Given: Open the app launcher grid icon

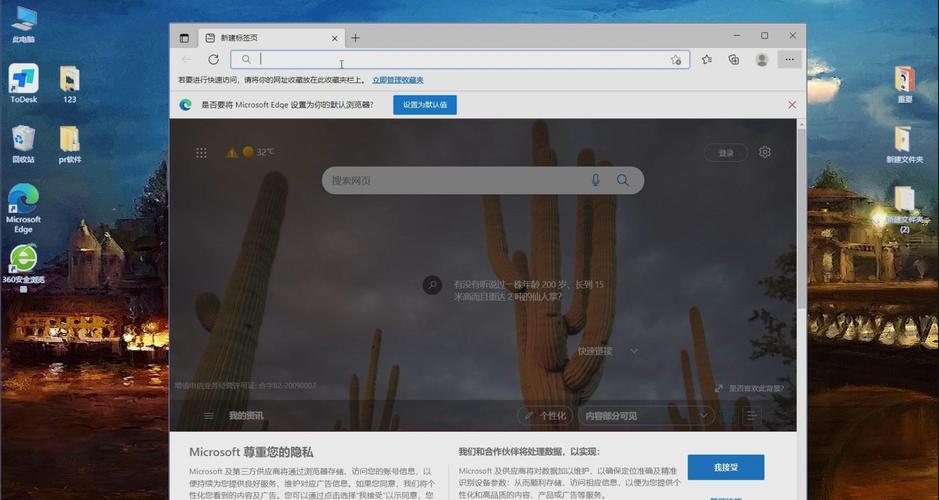Looking at the screenshot, I should tap(201, 153).
